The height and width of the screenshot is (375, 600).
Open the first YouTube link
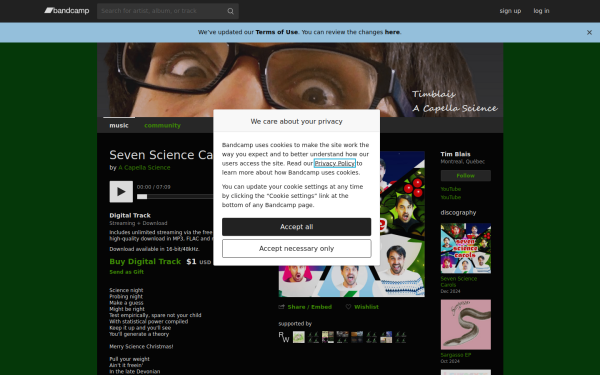coord(451,189)
